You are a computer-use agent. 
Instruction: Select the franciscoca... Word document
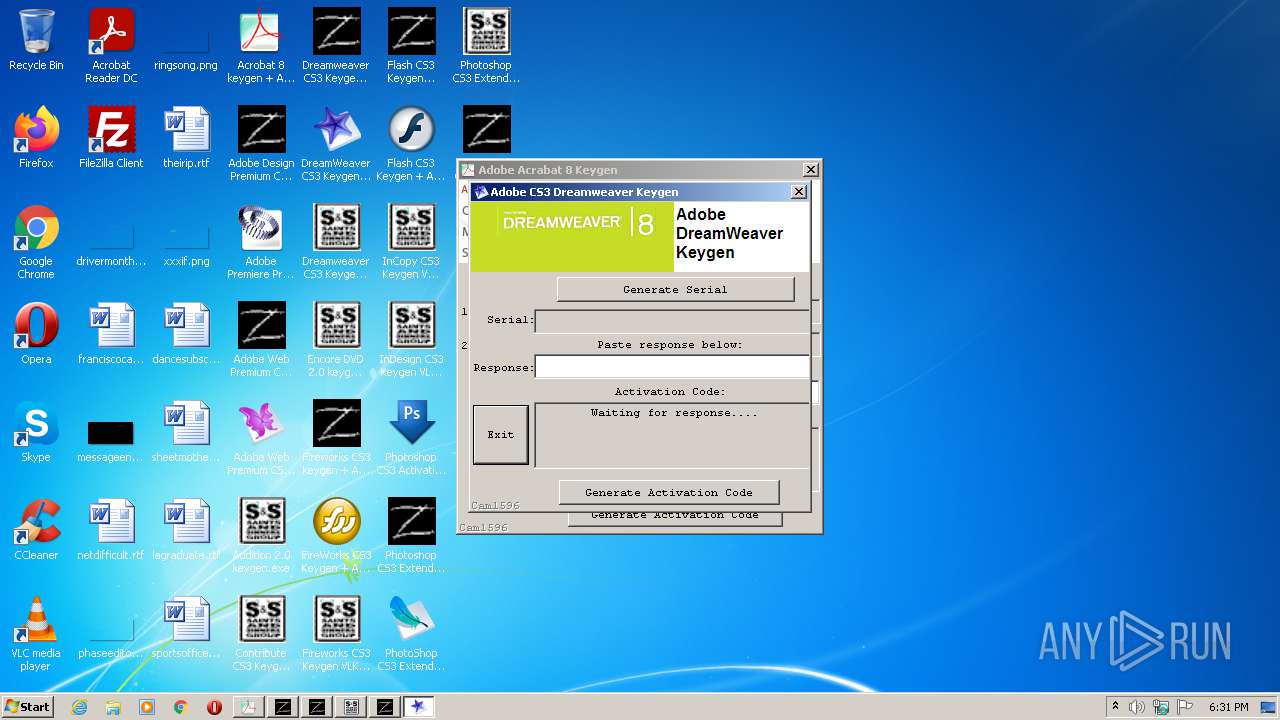pos(111,334)
